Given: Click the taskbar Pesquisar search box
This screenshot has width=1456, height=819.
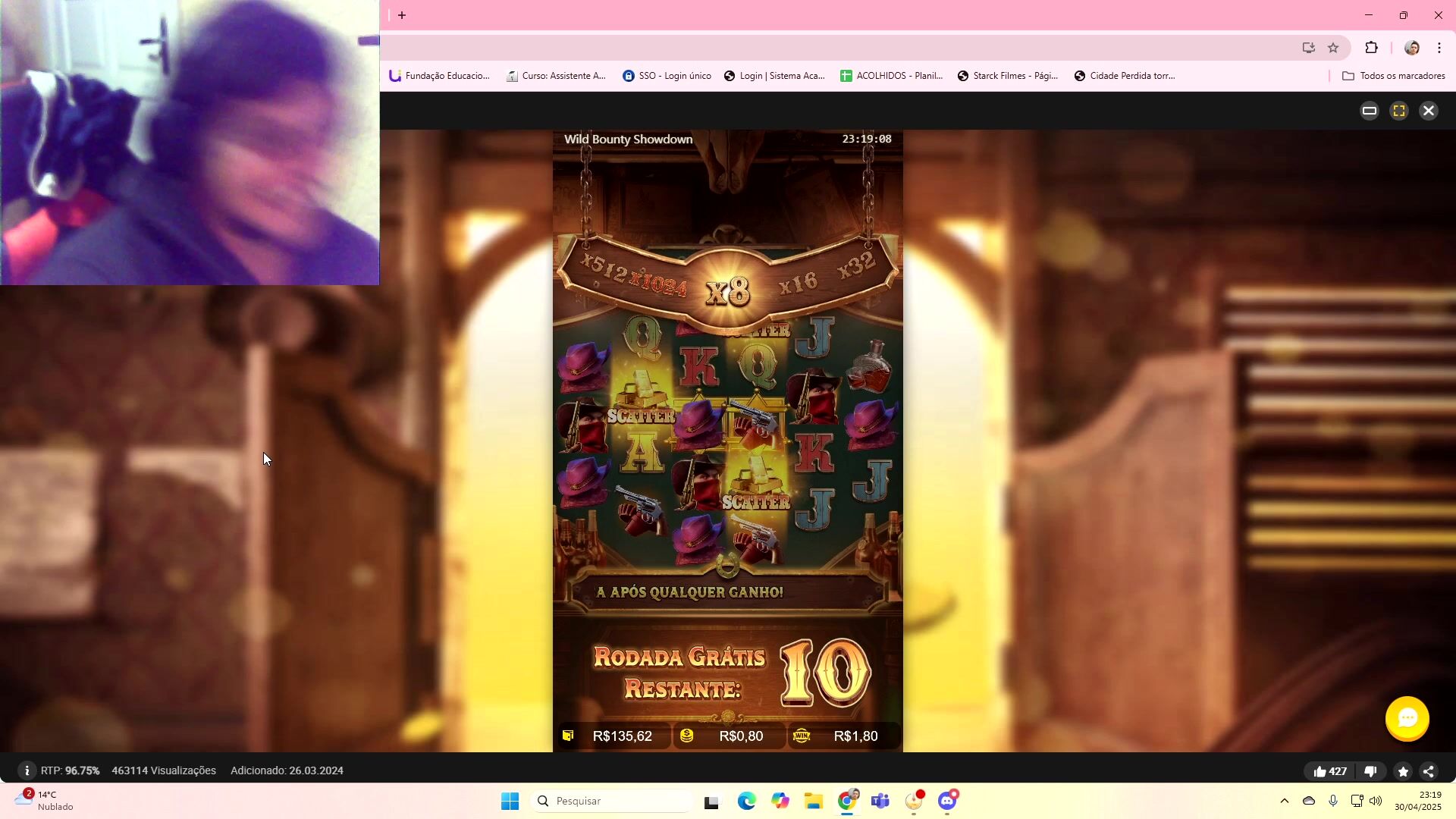Looking at the screenshot, I should (x=613, y=801).
